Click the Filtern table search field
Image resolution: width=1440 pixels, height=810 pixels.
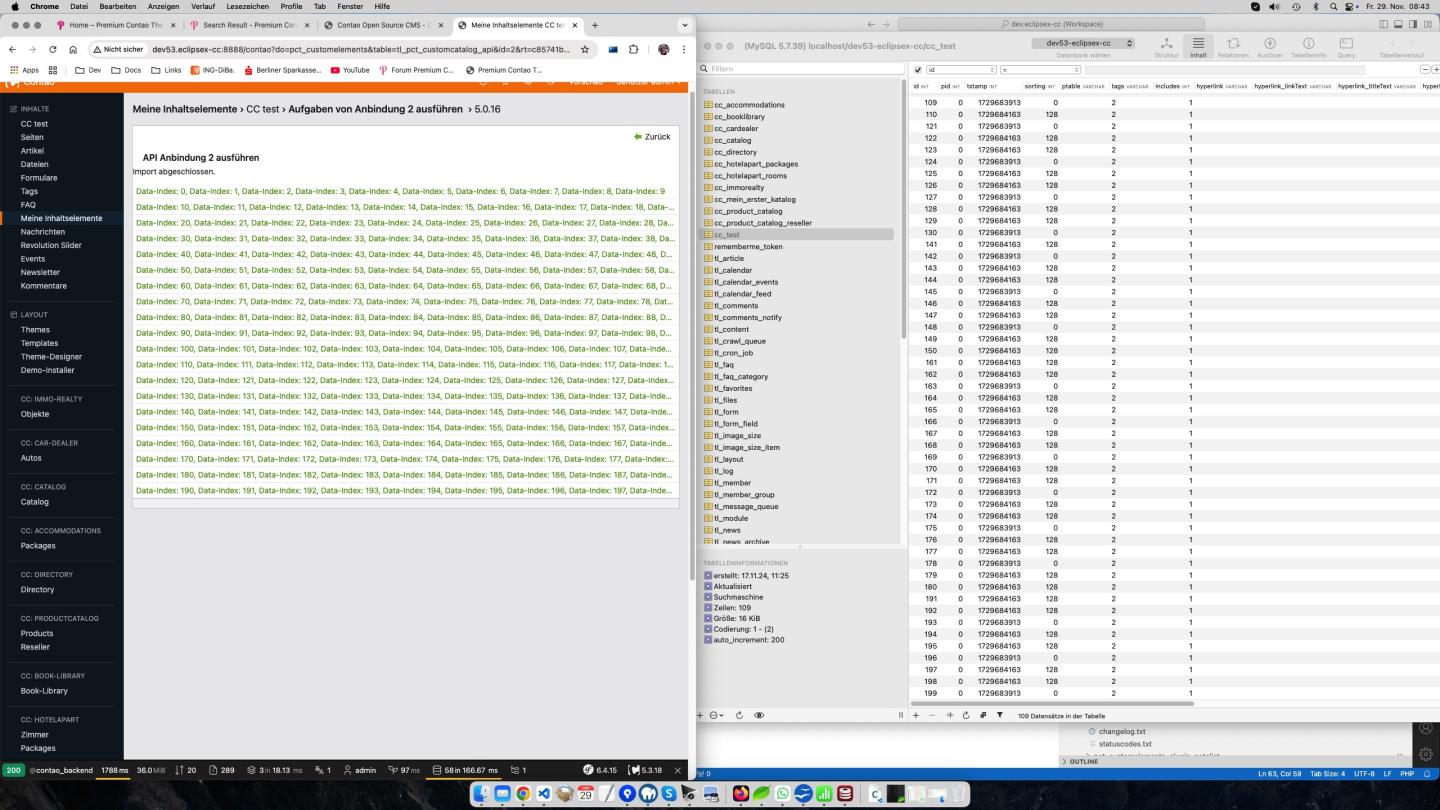point(800,69)
